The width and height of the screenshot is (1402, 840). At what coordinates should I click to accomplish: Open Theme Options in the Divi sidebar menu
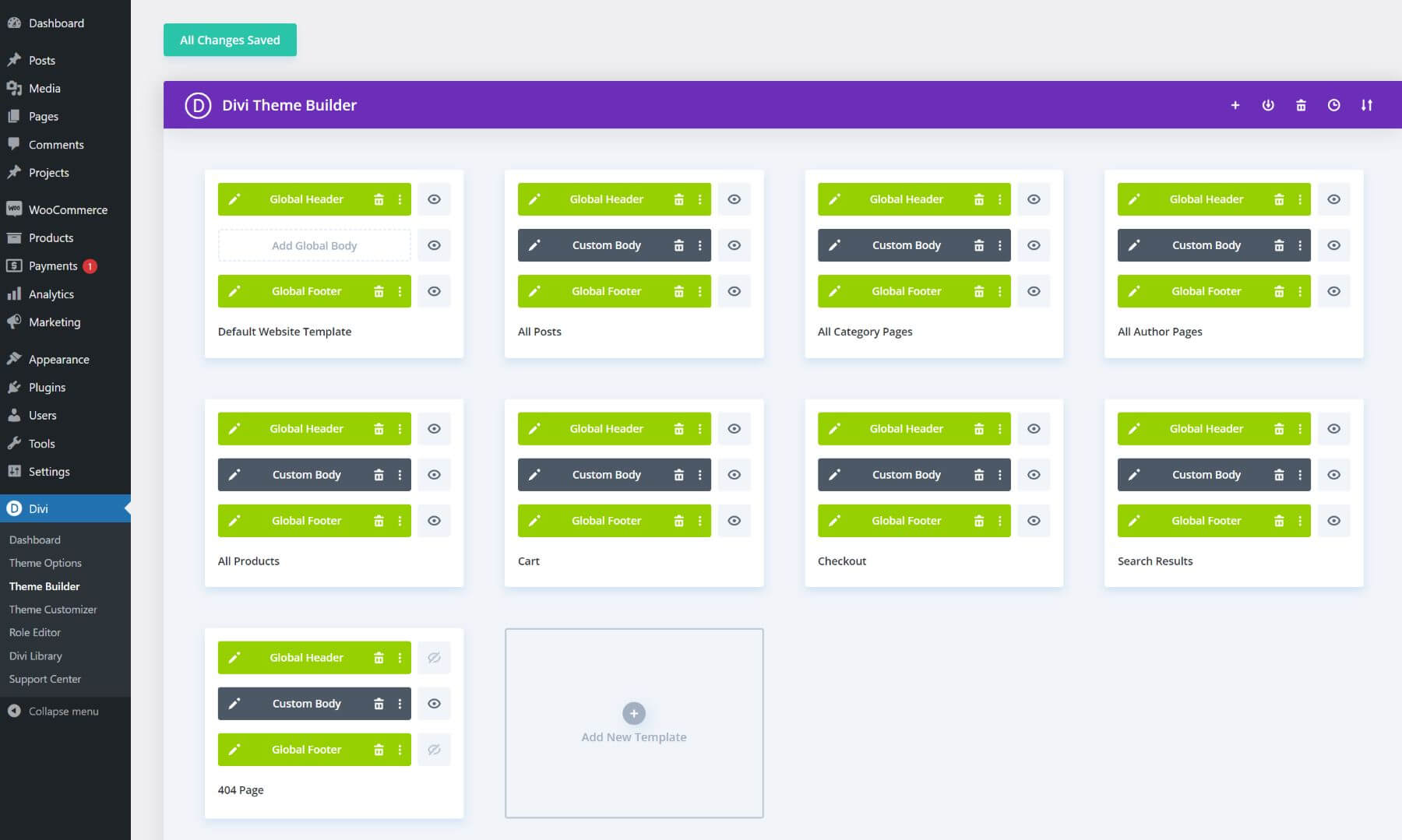pyautogui.click(x=44, y=562)
